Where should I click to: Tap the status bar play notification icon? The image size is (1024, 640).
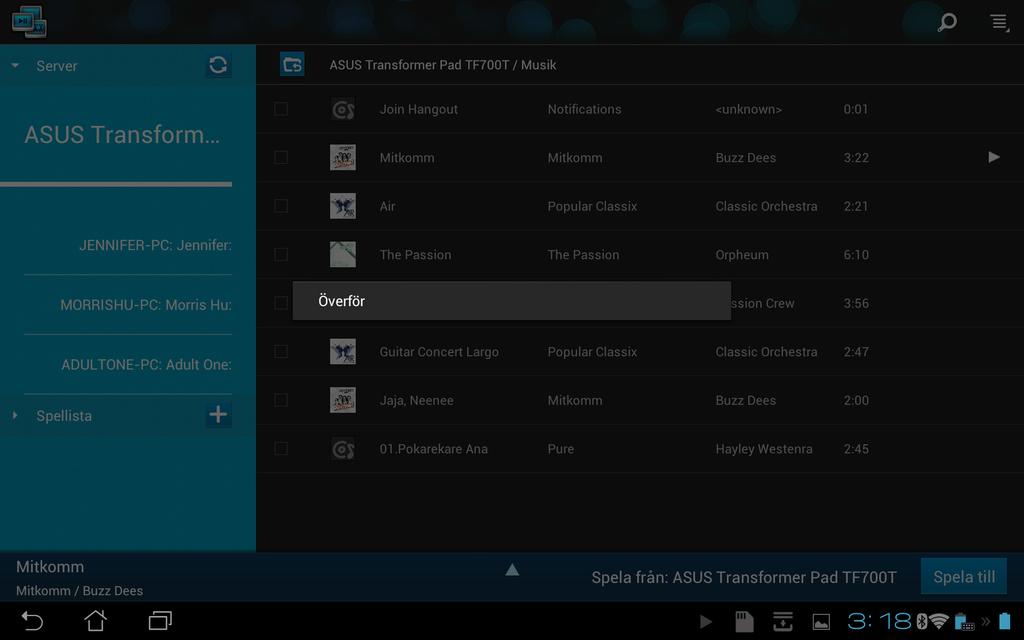pos(706,622)
